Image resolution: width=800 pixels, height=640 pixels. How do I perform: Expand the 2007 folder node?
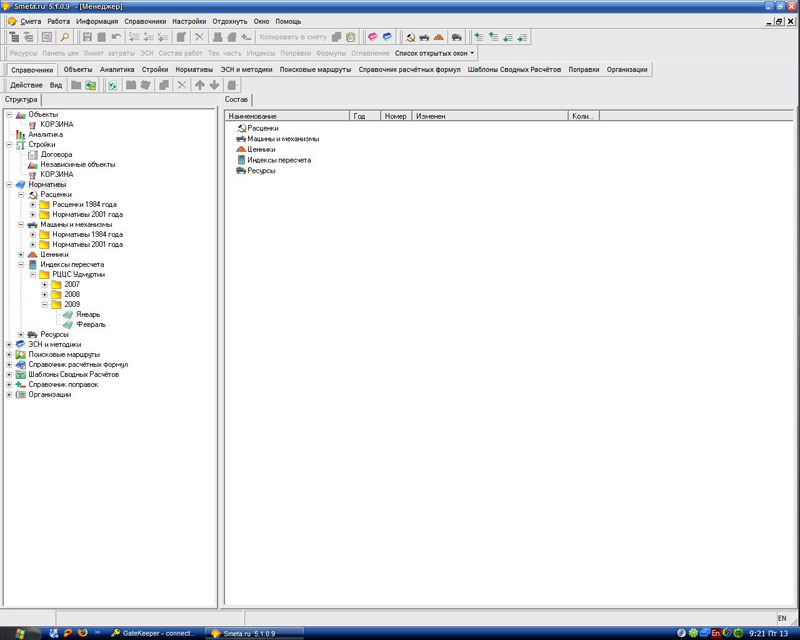pyautogui.click(x=44, y=284)
